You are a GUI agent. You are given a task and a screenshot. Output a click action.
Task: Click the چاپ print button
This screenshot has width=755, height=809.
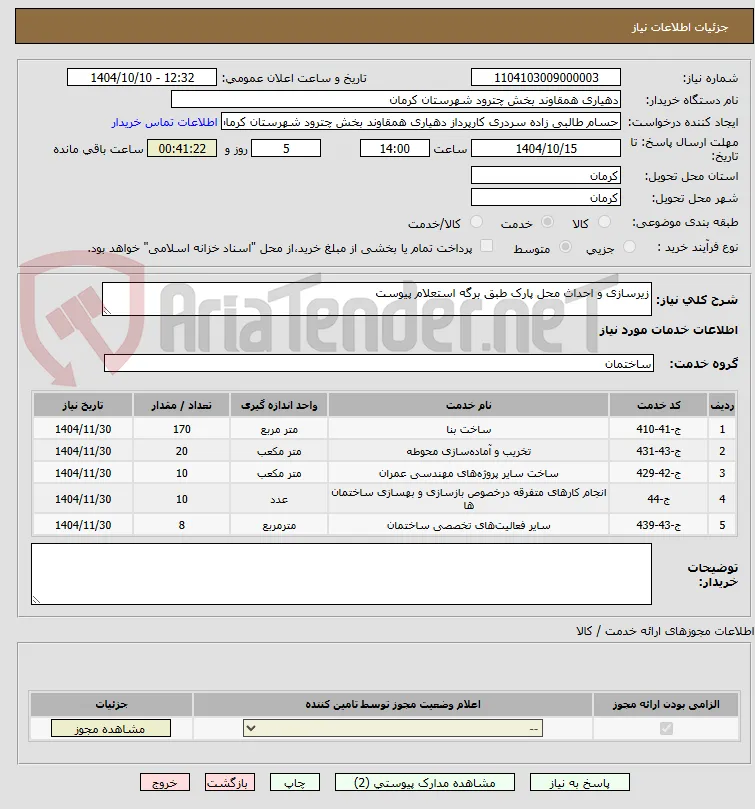click(x=295, y=783)
